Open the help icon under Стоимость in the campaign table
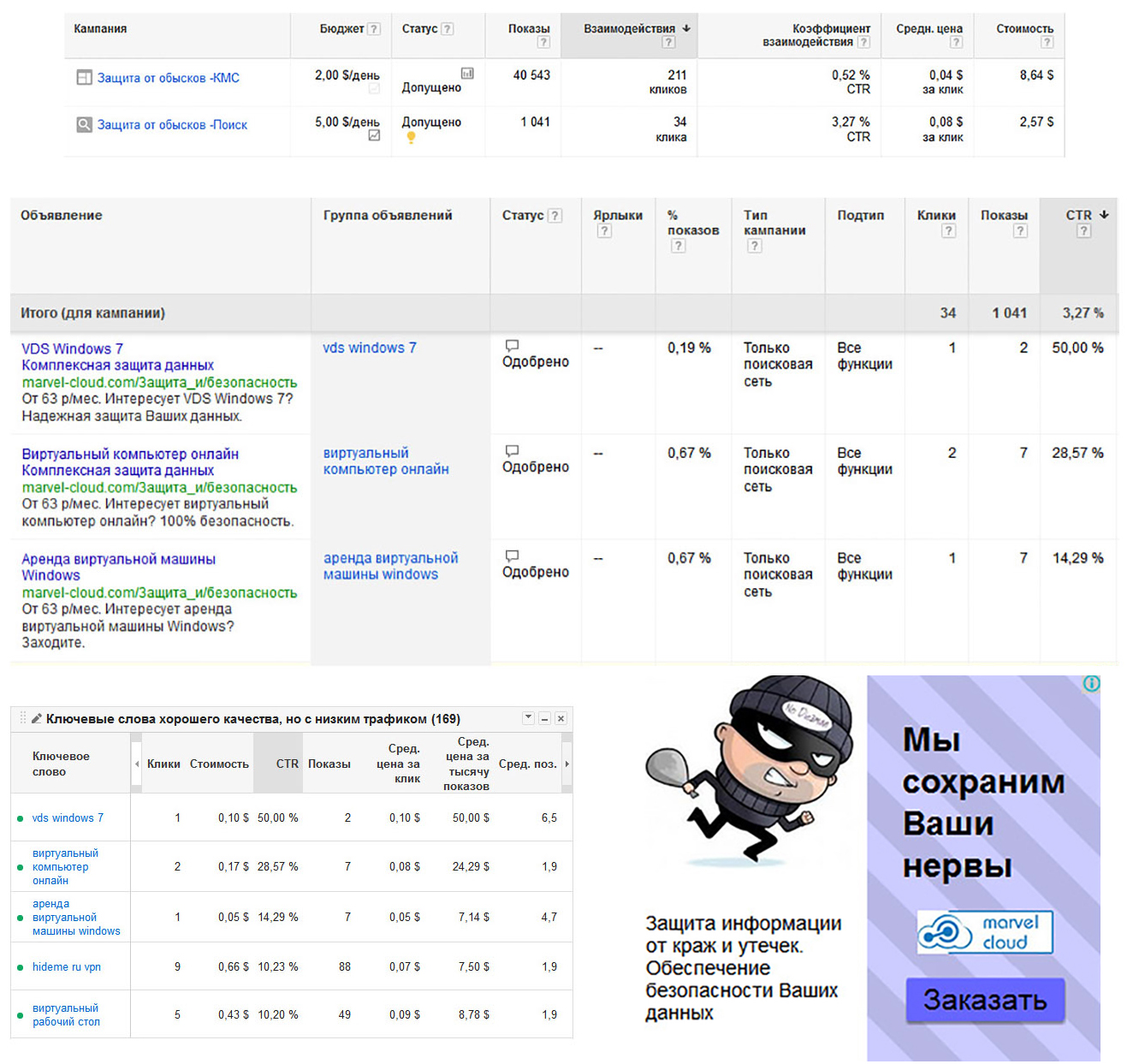1133x1064 pixels. pos(1047,42)
